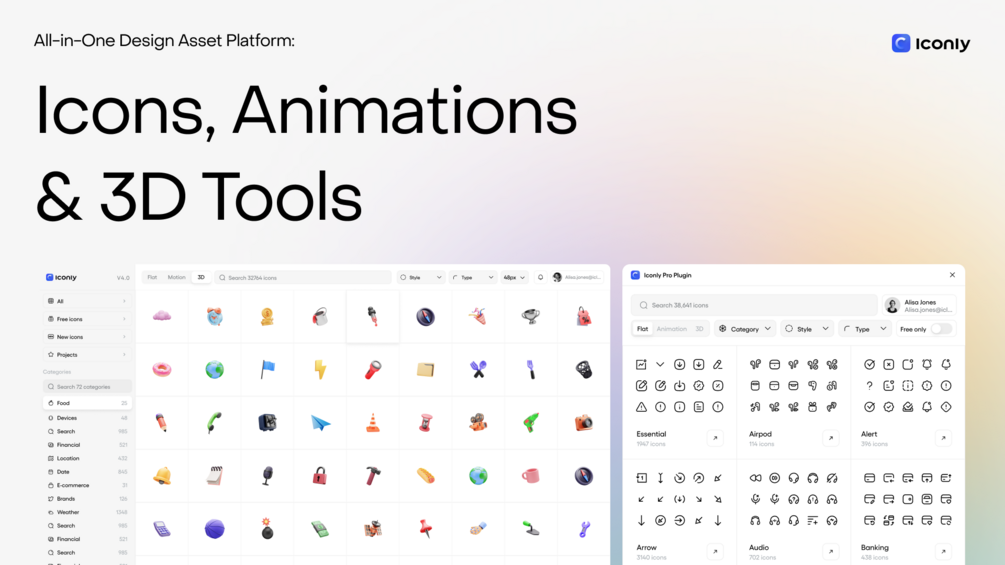1005x565 pixels.
Task: Click the Search 72 categories field
Action: click(x=87, y=387)
